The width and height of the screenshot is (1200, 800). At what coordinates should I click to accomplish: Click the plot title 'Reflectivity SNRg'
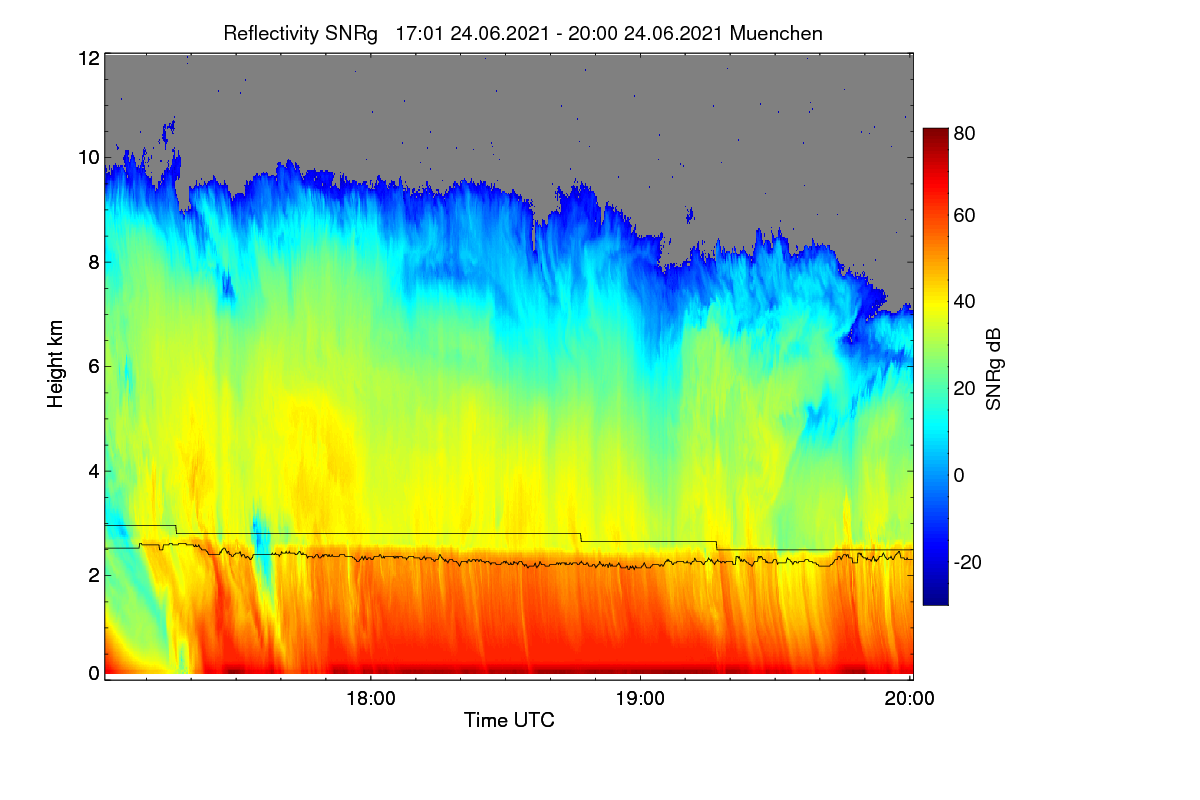pos(301,33)
